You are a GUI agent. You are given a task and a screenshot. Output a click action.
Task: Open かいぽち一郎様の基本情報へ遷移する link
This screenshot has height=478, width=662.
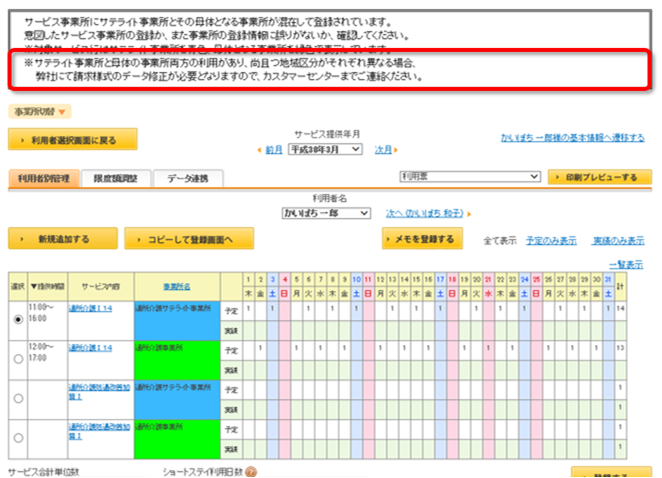[572, 138]
